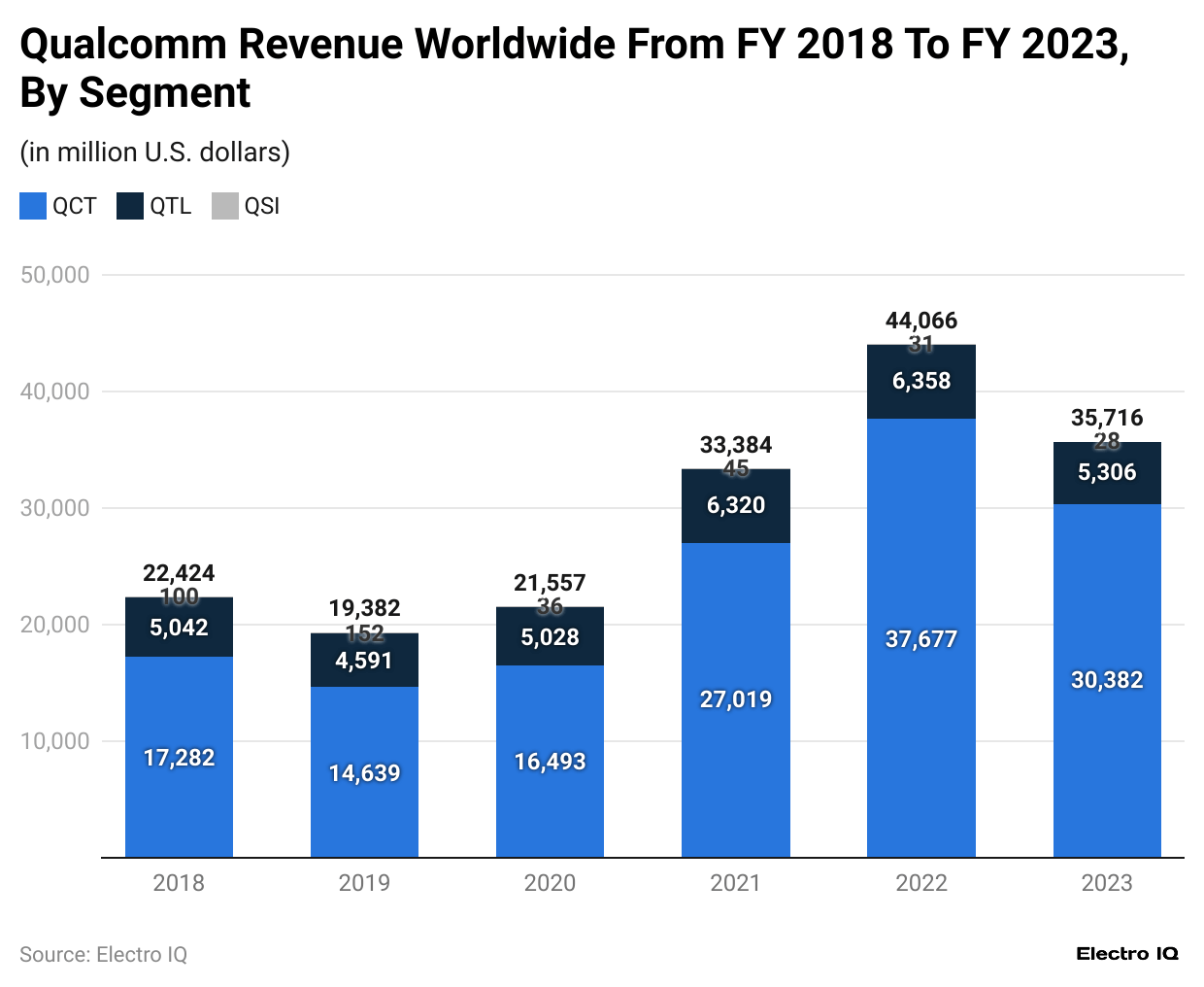Click the 2018 QTL segment 5,042

tap(179, 628)
